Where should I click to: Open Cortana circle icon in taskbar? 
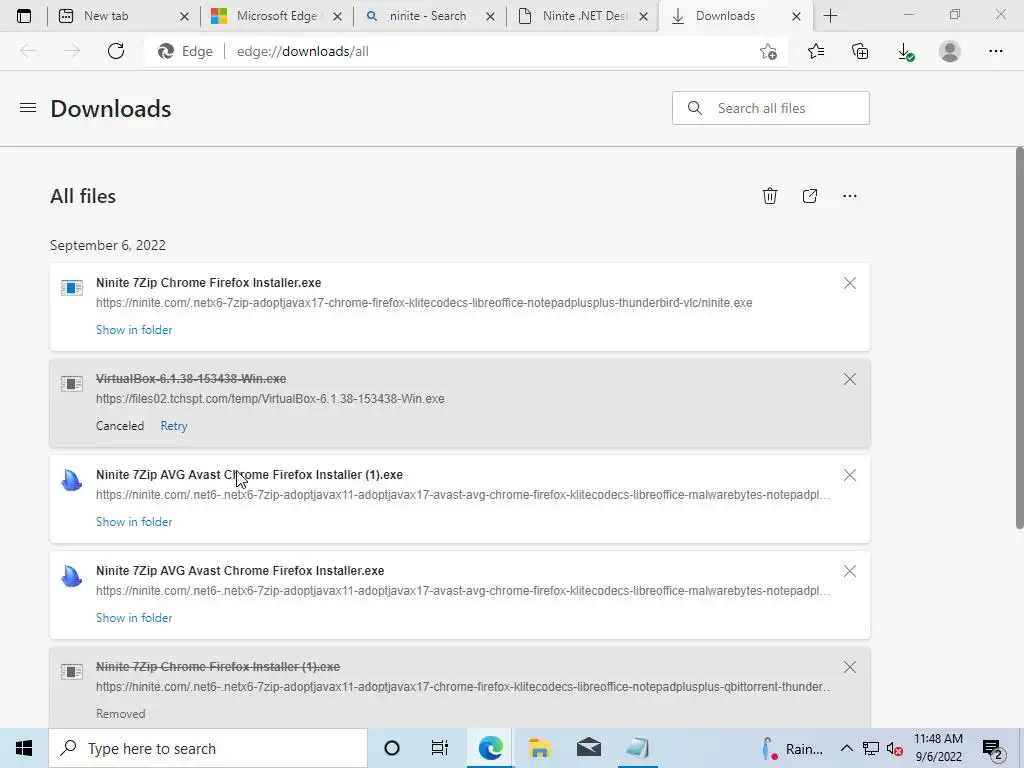pos(392,748)
